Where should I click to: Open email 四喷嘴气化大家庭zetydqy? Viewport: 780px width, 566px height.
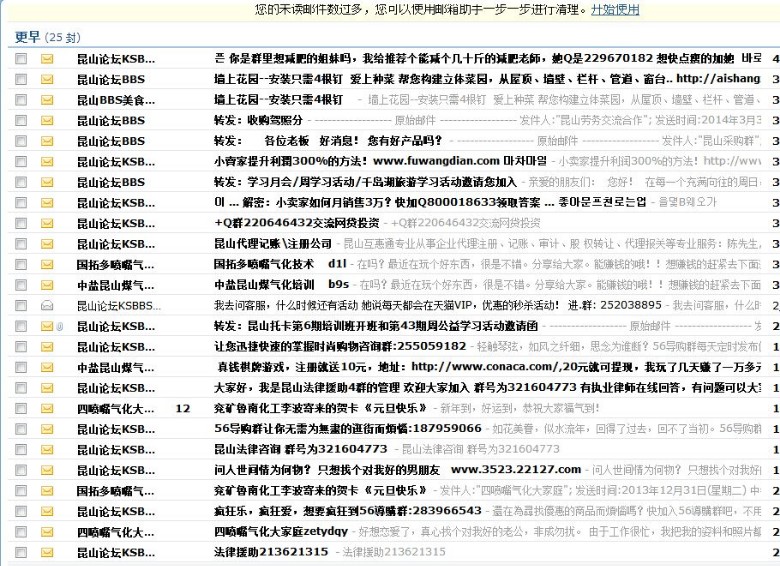click(281, 531)
